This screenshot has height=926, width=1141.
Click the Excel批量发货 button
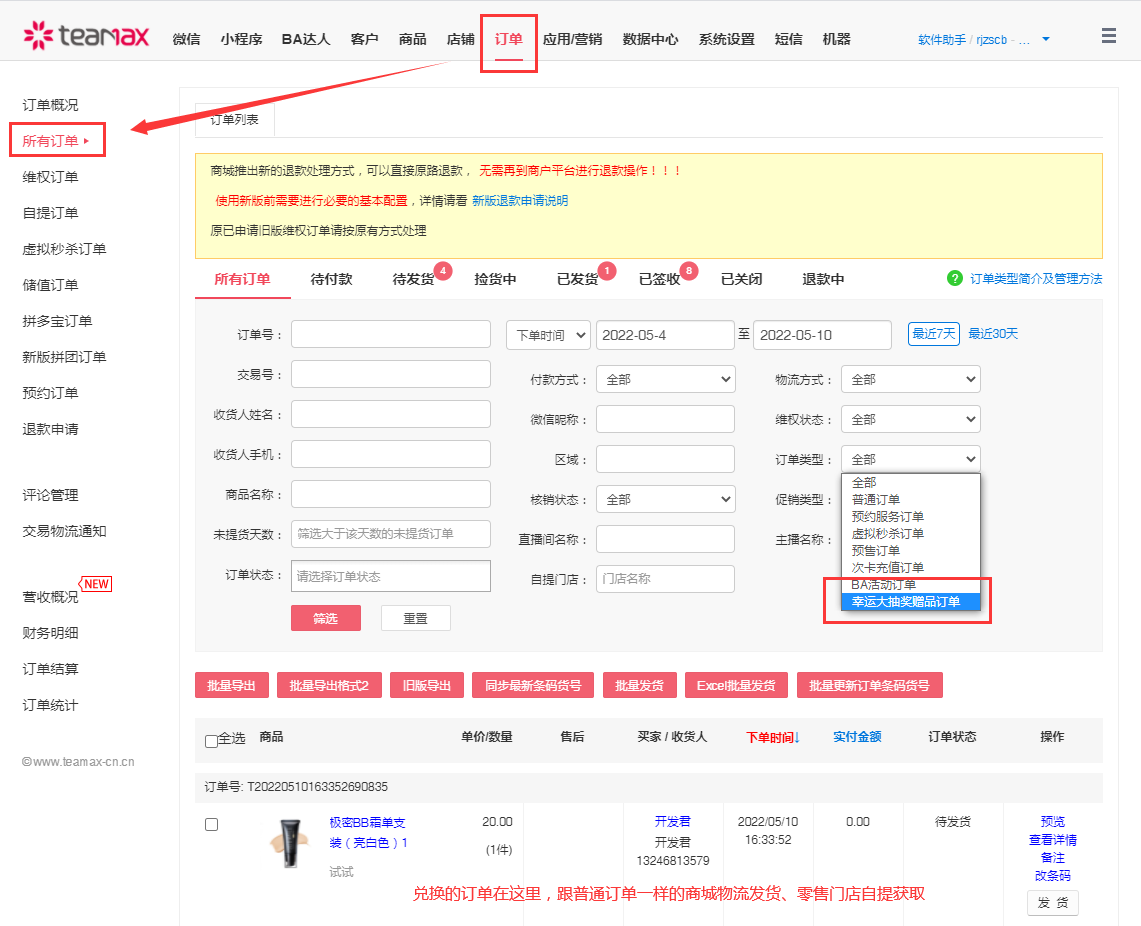(736, 685)
